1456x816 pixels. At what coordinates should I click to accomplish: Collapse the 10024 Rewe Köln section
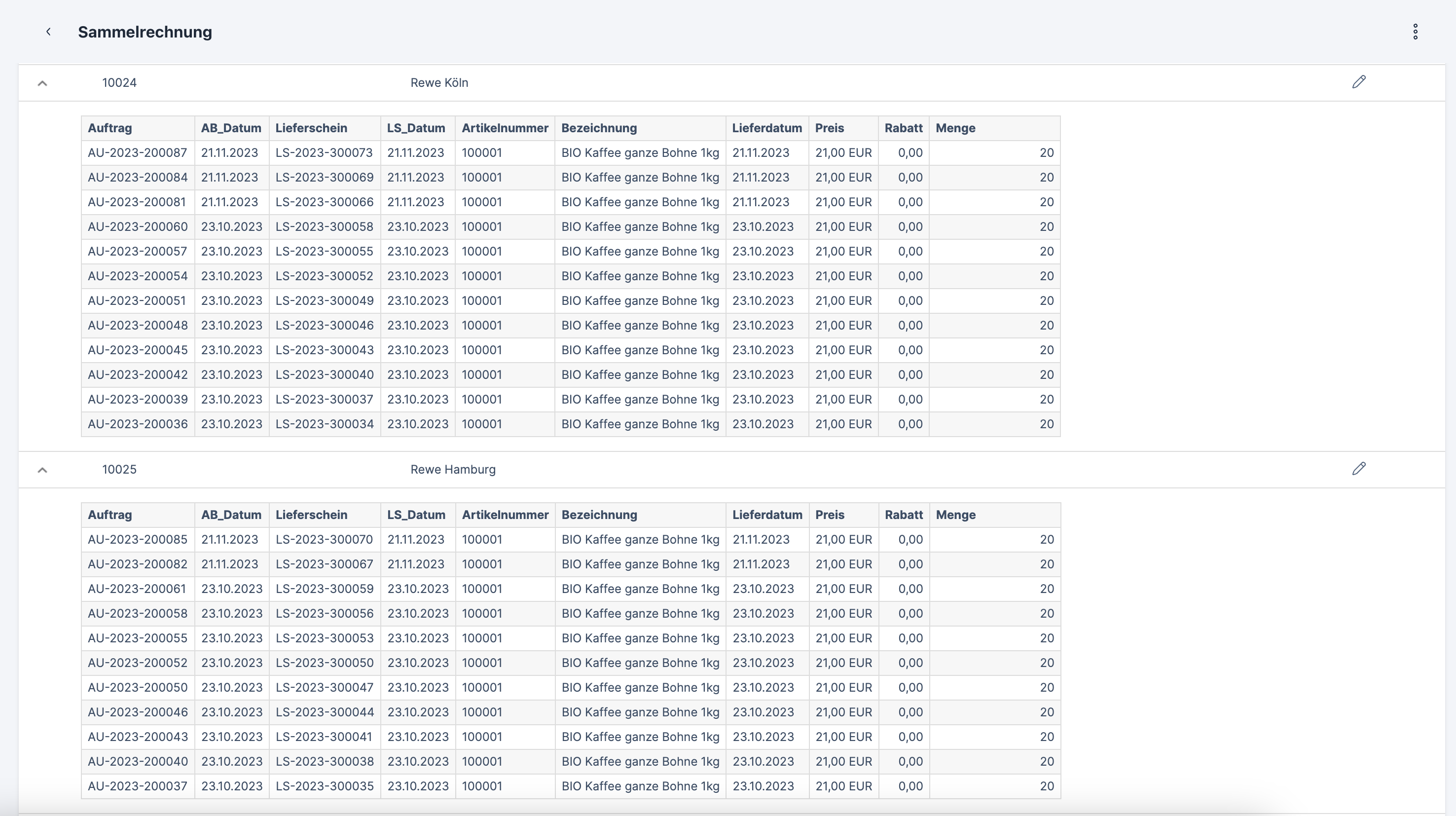click(x=42, y=84)
